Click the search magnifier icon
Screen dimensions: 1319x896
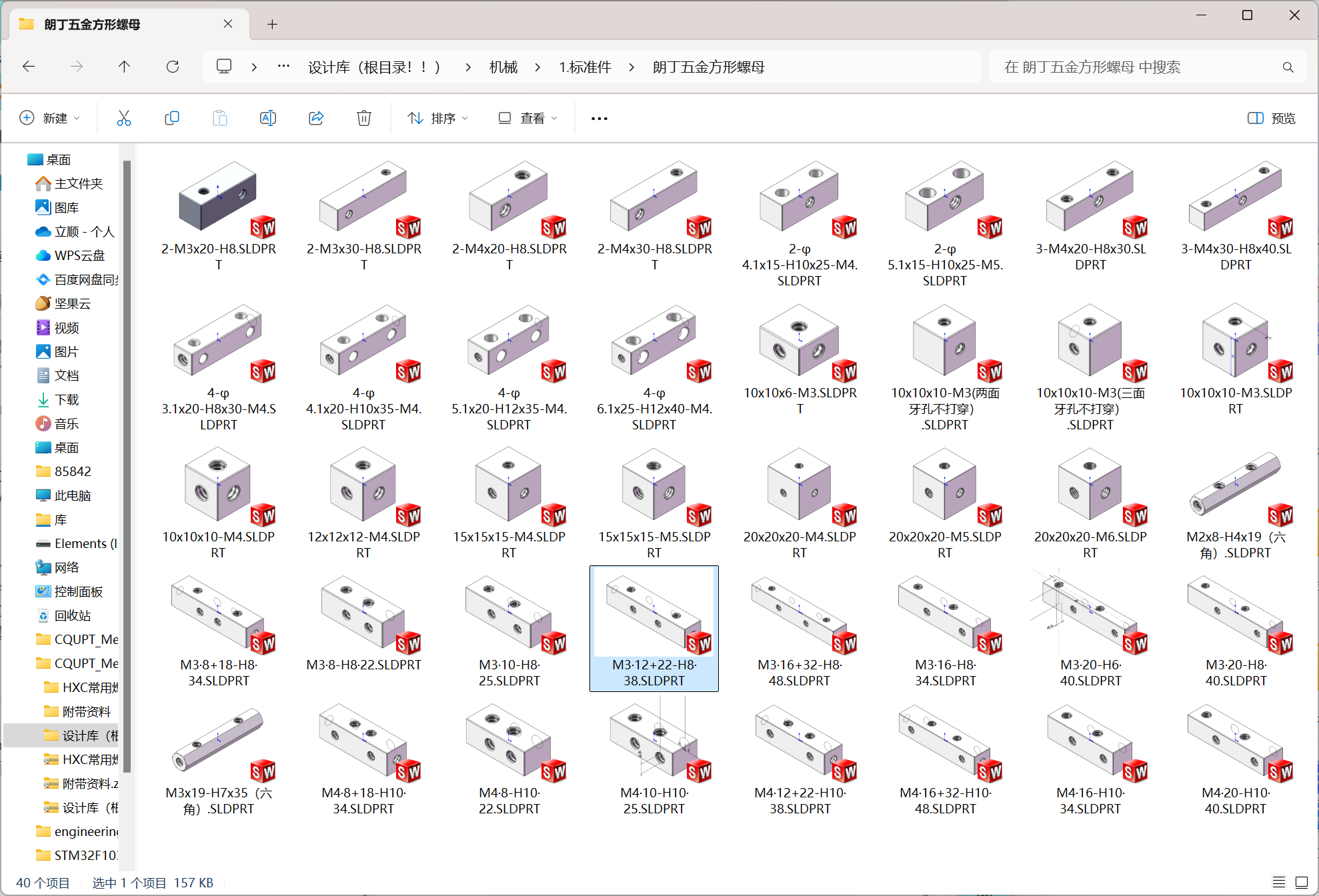(x=1288, y=67)
